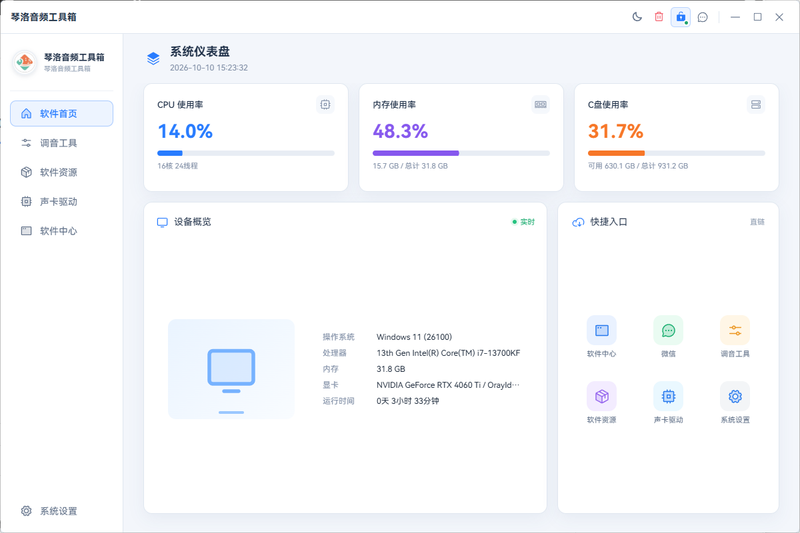Click the cloud icon beside 快捷入口
The width and height of the screenshot is (800, 533).
[578, 222]
